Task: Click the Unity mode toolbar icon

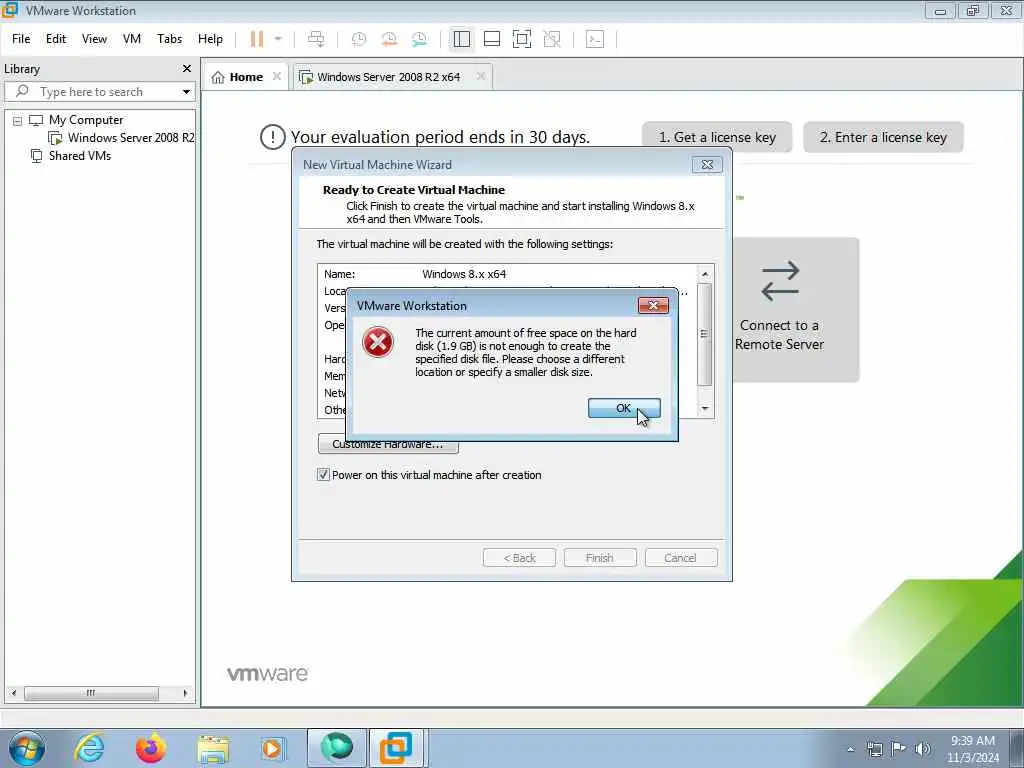Action: point(552,39)
